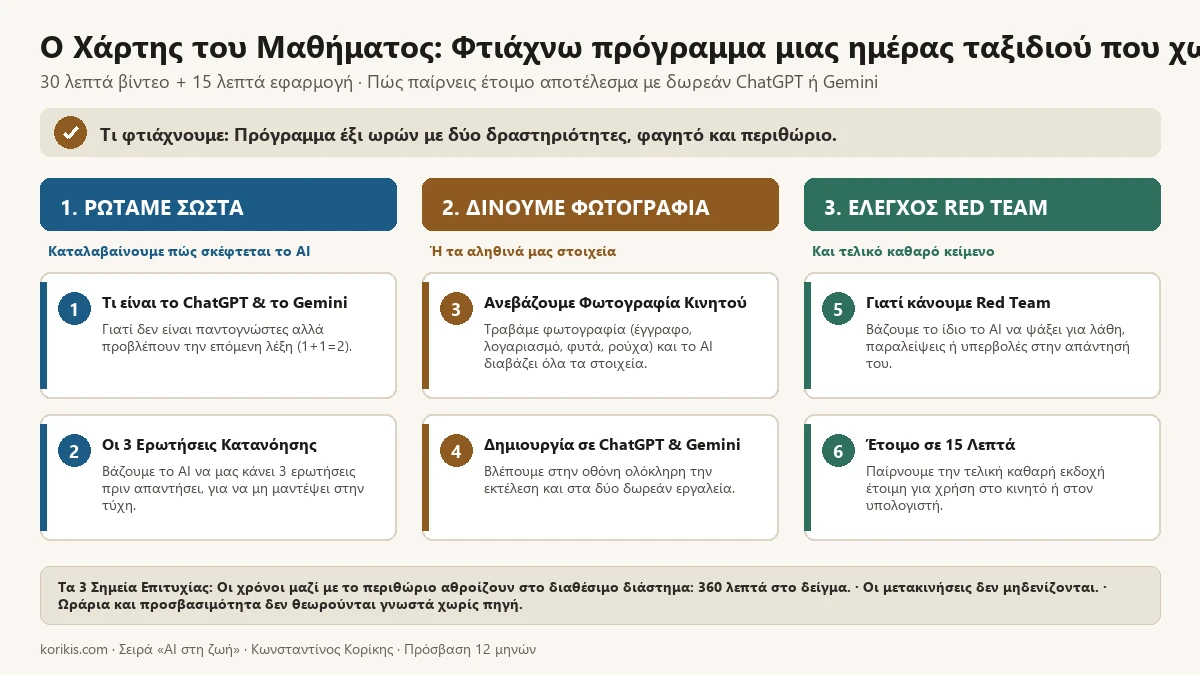The width and height of the screenshot is (1200, 675).
Task: Click card title "Έτοιμο σε 15 Λεπτά"
Action: [x=940, y=445]
